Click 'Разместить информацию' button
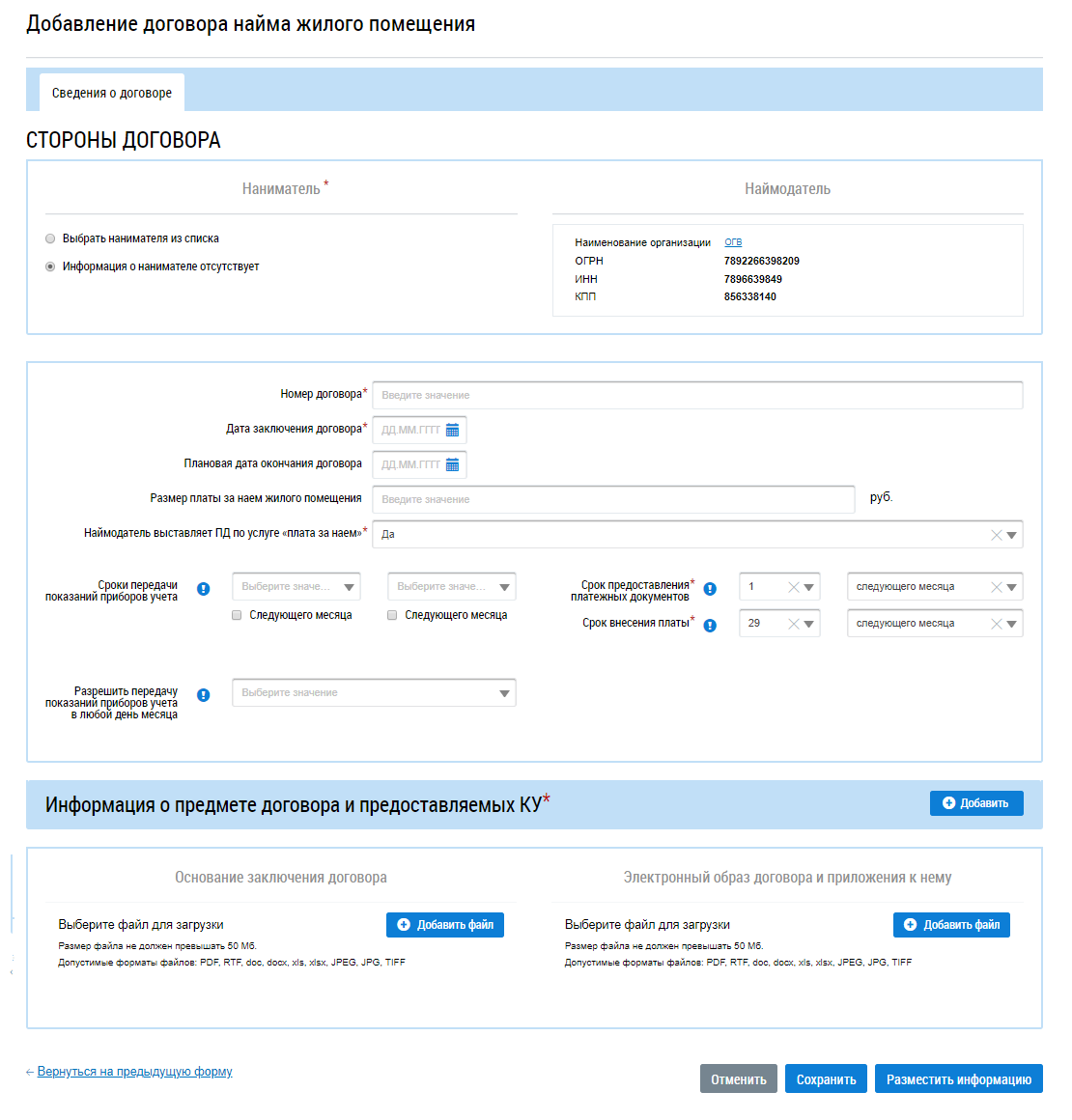 coord(958,1079)
